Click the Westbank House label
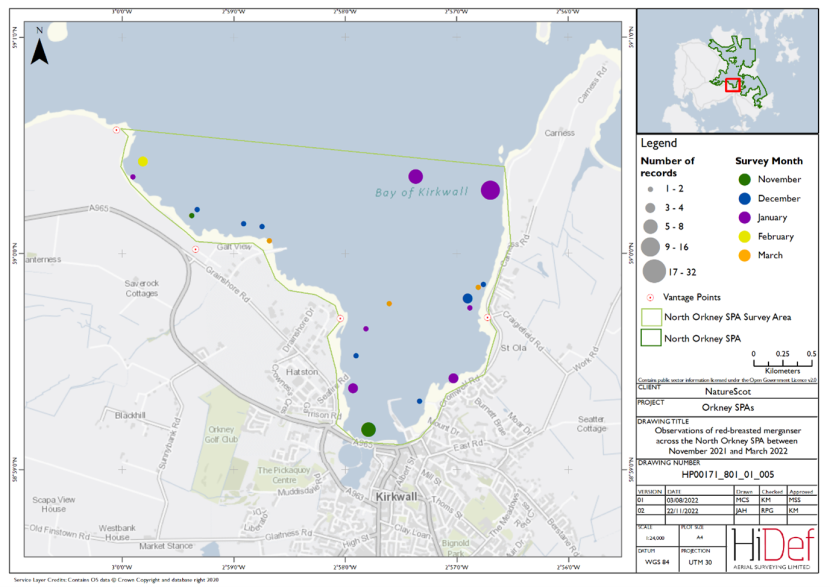Screen dimensions: 830x587 (117, 532)
